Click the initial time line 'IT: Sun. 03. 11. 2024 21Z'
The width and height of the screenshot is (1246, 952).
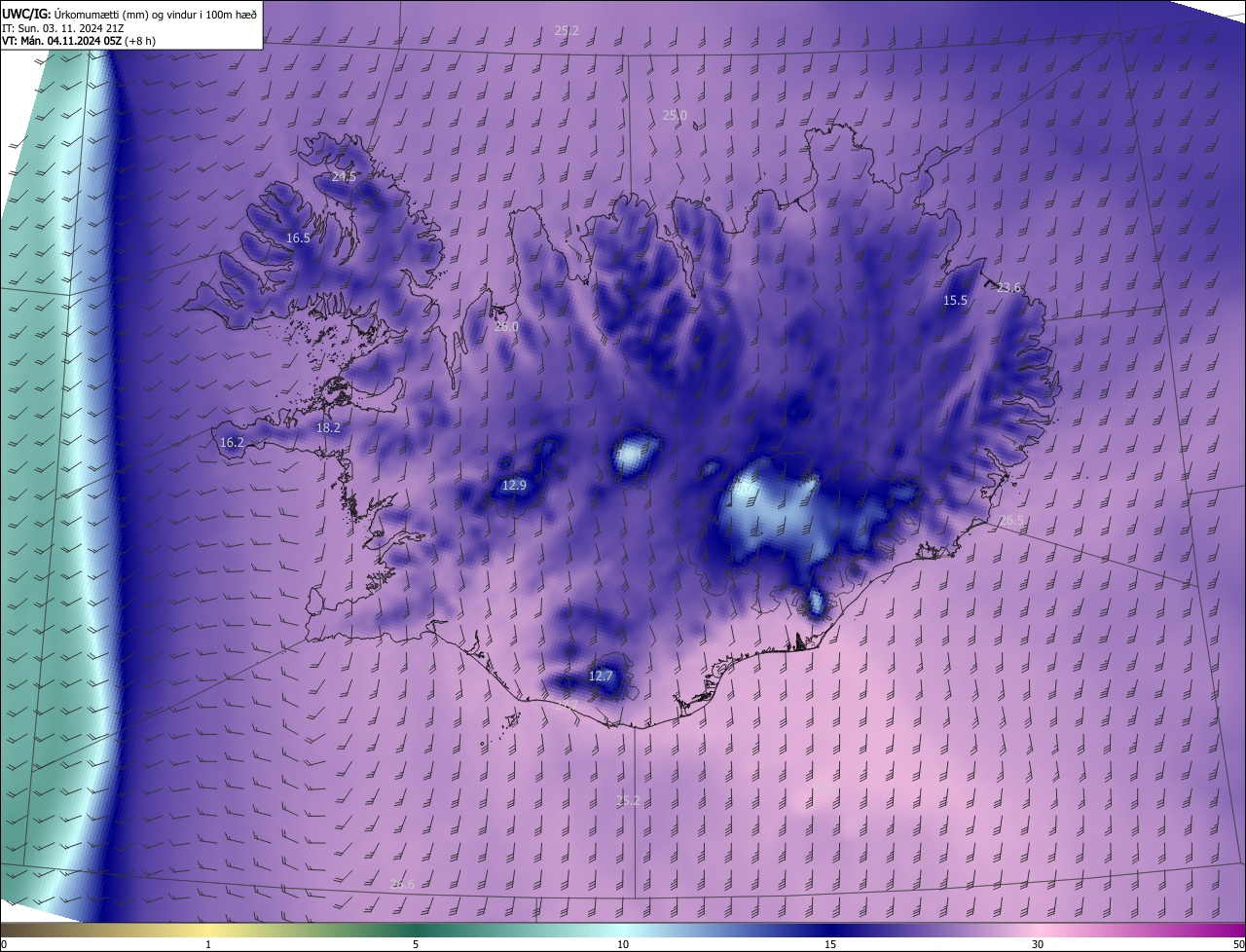coord(62,27)
